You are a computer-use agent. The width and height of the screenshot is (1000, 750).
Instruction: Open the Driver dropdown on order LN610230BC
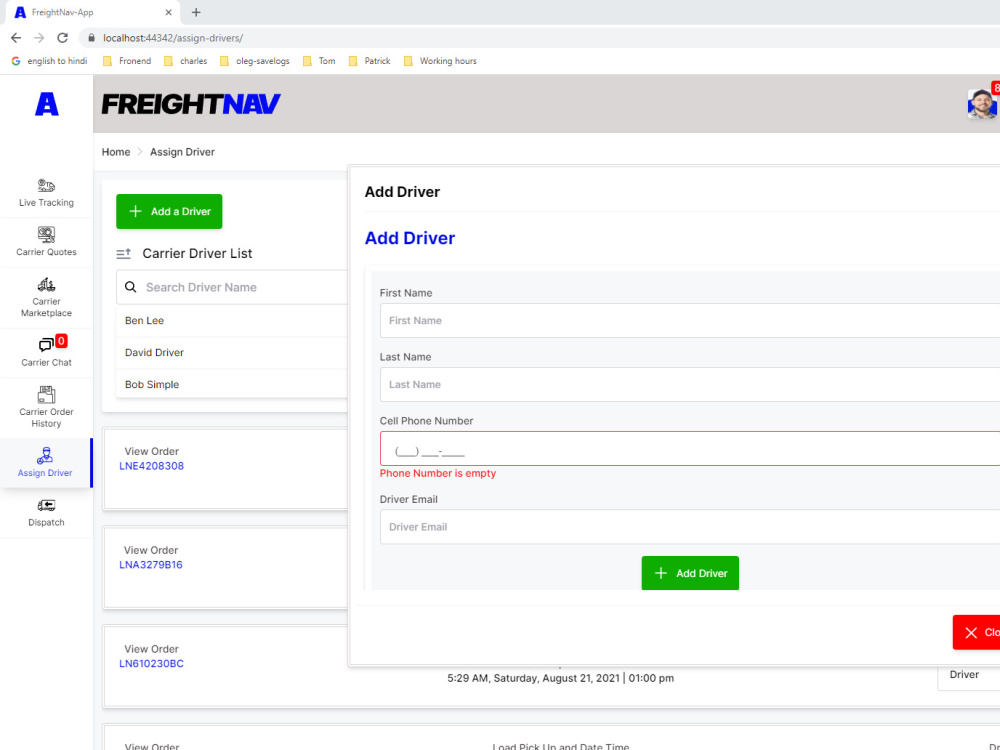[969, 675]
